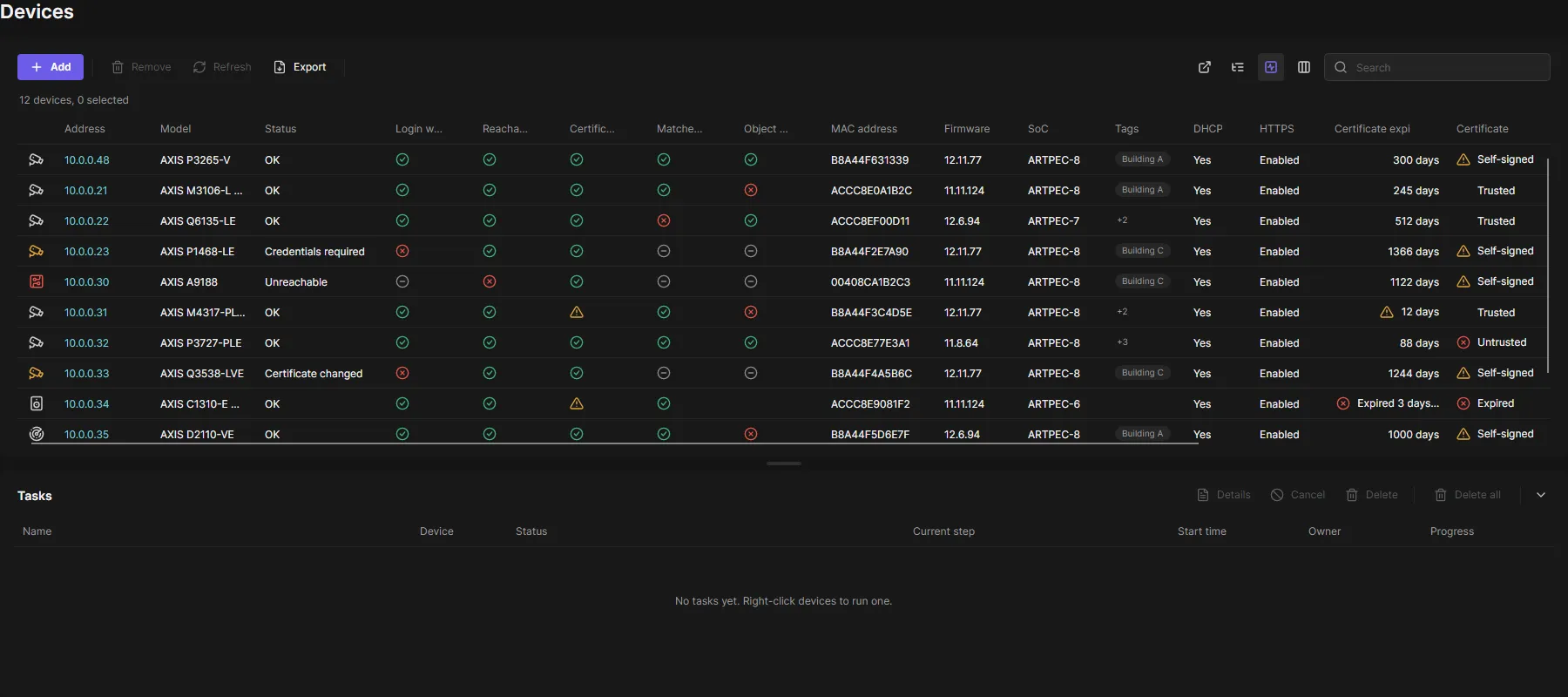Click Delete all in the Tasks panel

click(x=1468, y=495)
